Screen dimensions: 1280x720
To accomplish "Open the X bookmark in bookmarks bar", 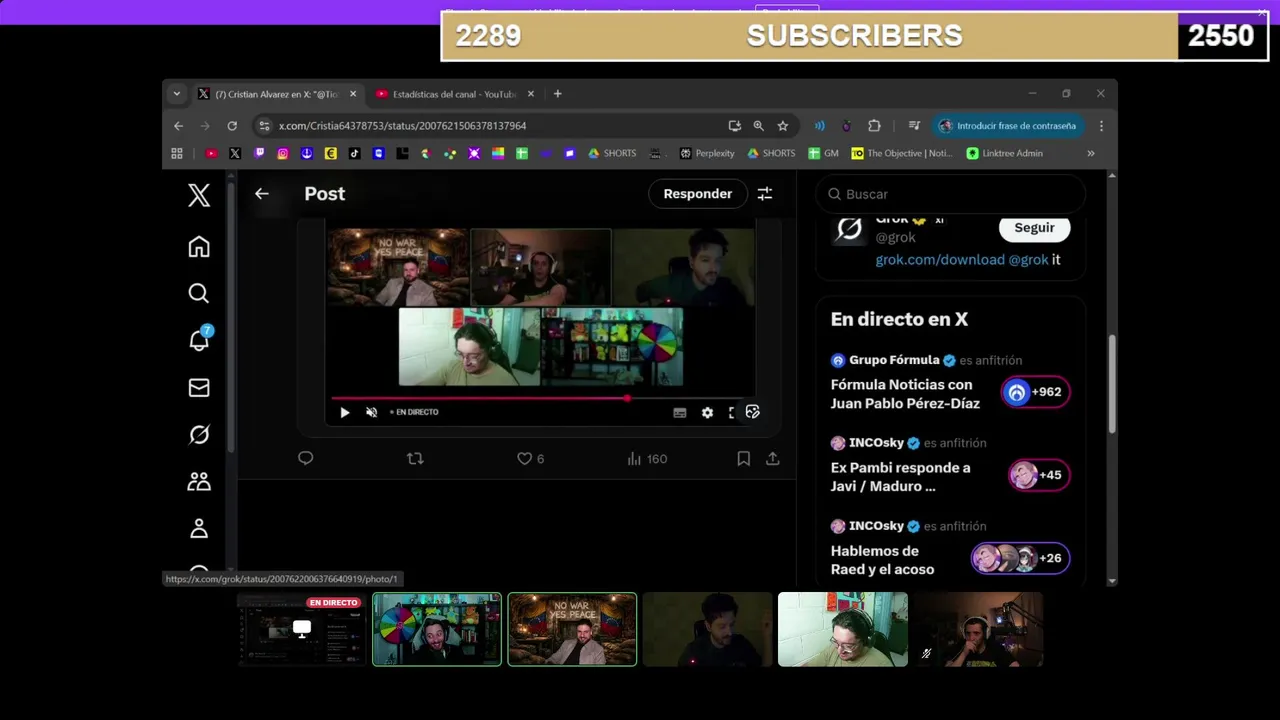I will pos(235,153).
